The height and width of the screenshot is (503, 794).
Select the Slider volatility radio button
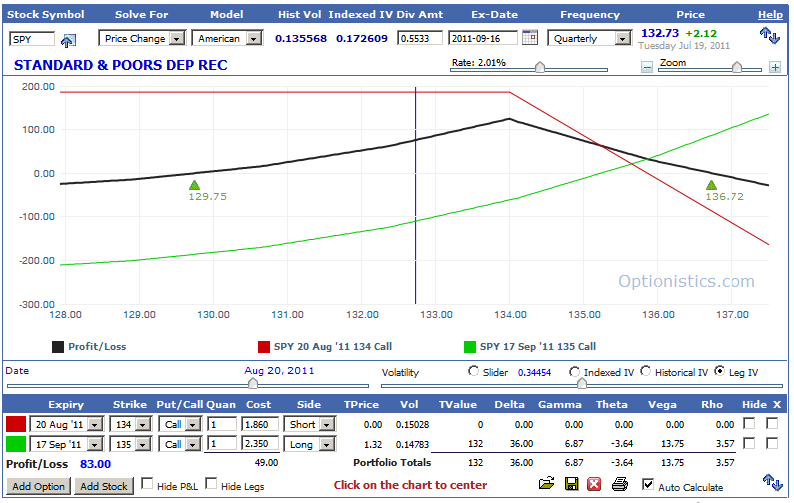(x=473, y=371)
